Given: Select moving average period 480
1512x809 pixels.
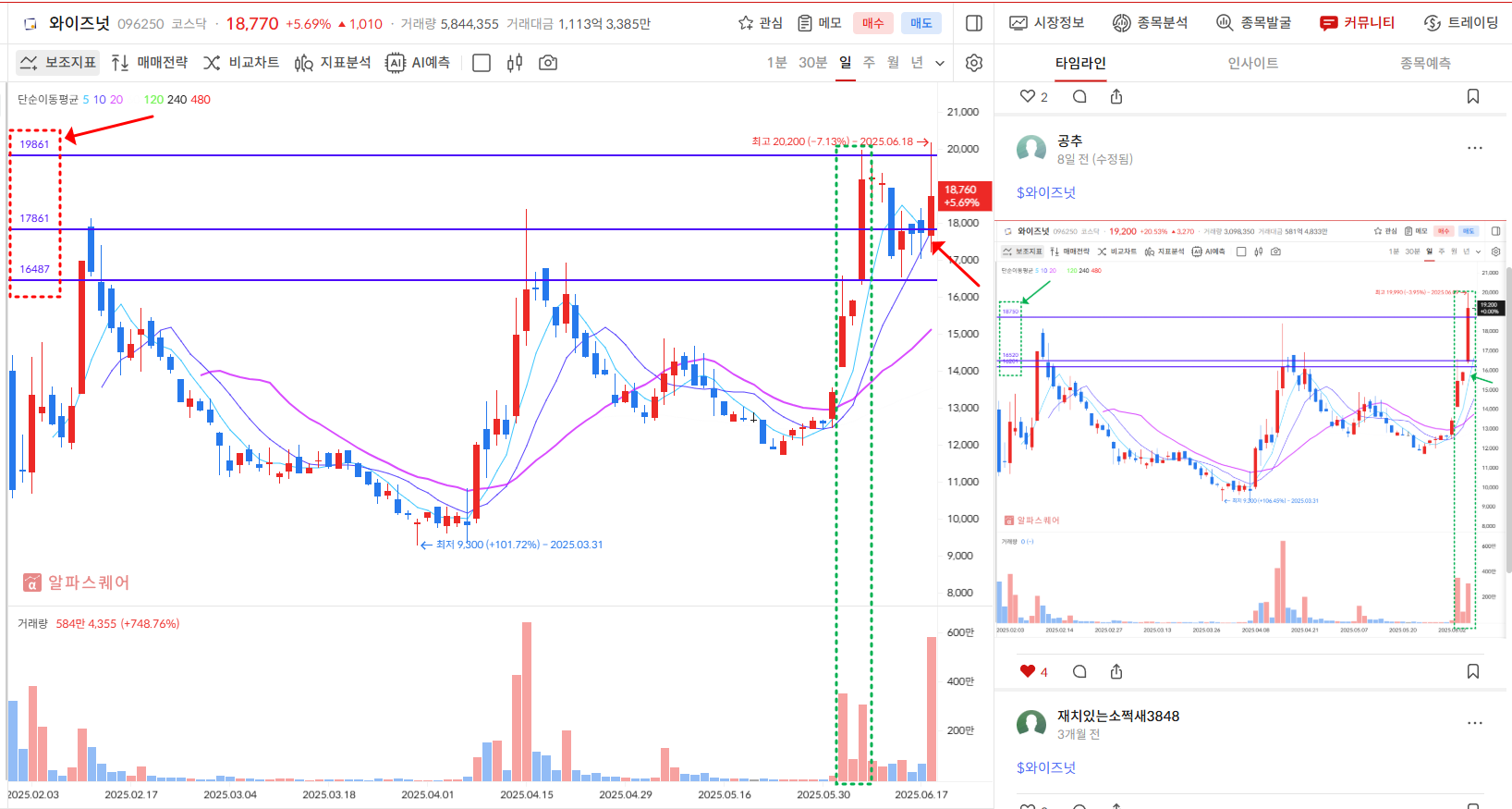Looking at the screenshot, I should (201, 100).
